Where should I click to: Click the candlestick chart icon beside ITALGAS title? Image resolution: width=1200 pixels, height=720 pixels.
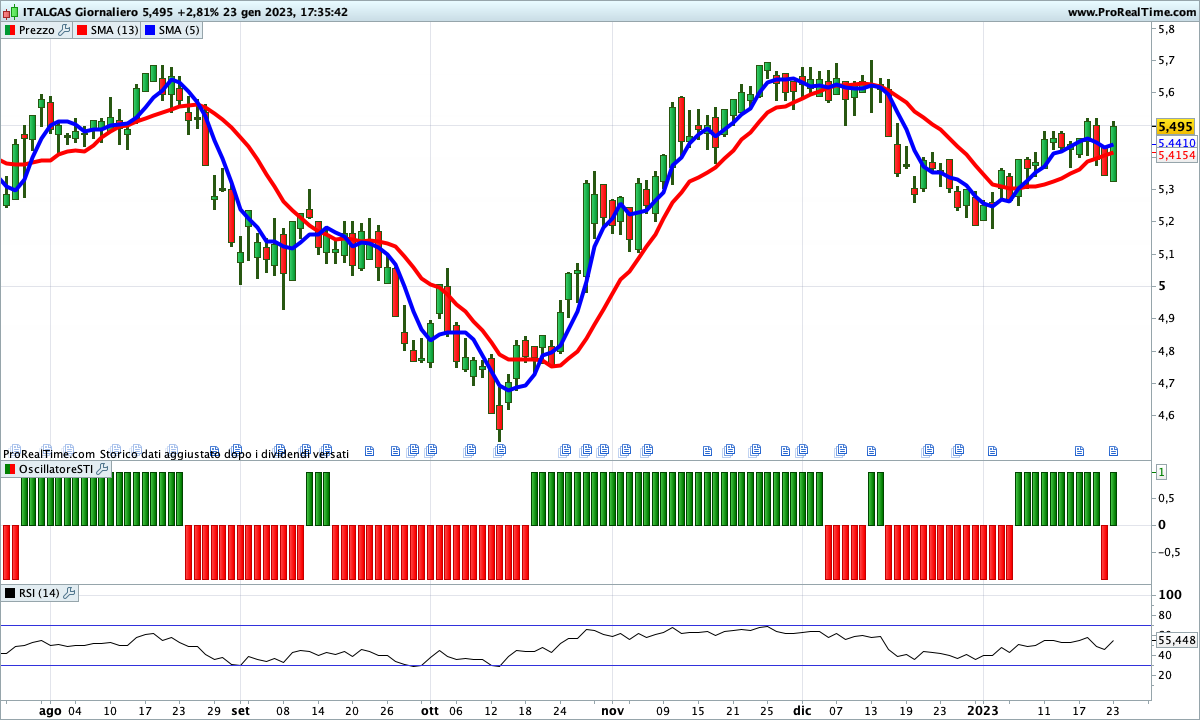tap(10, 11)
